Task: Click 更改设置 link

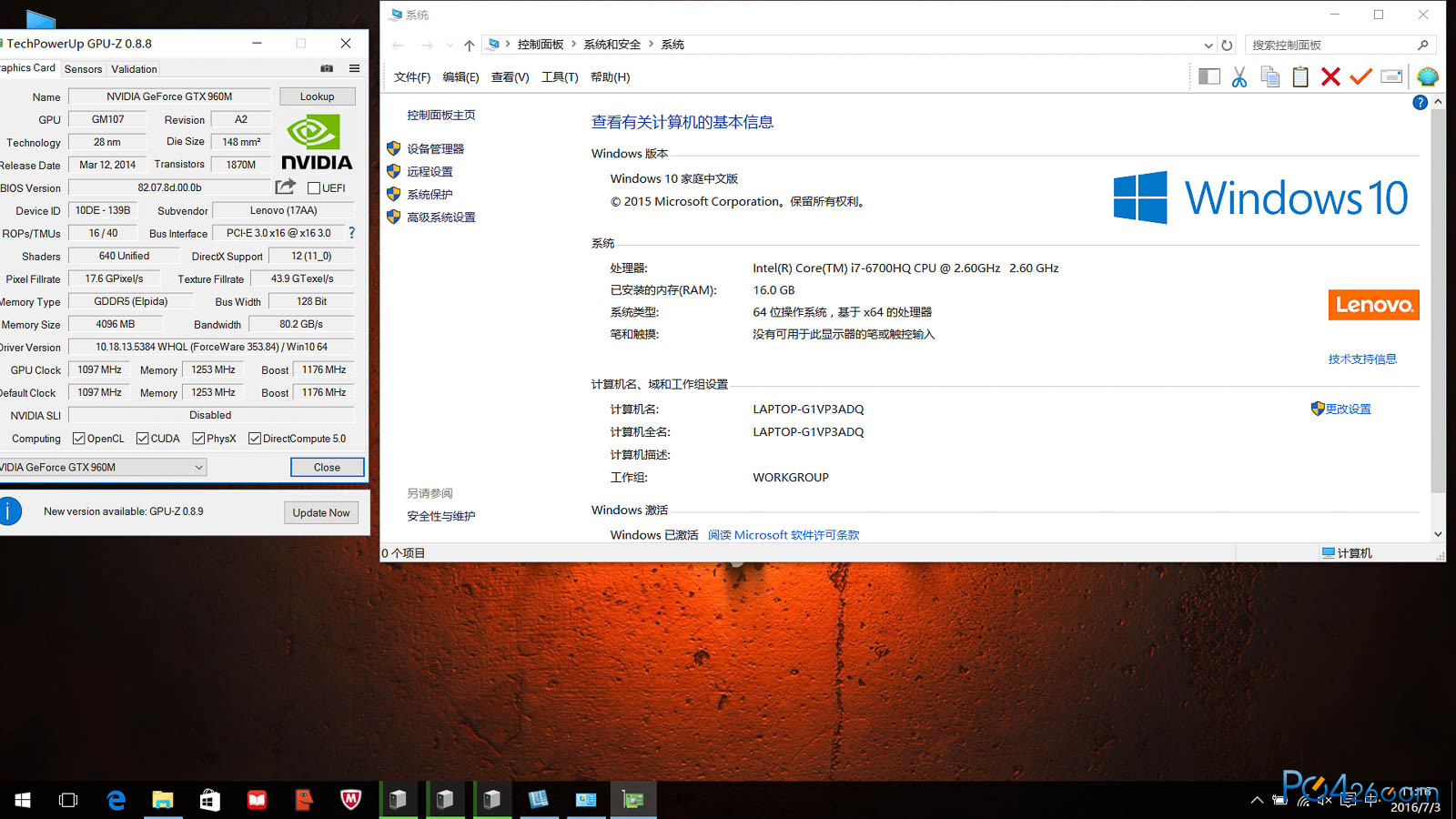Action: (1348, 409)
